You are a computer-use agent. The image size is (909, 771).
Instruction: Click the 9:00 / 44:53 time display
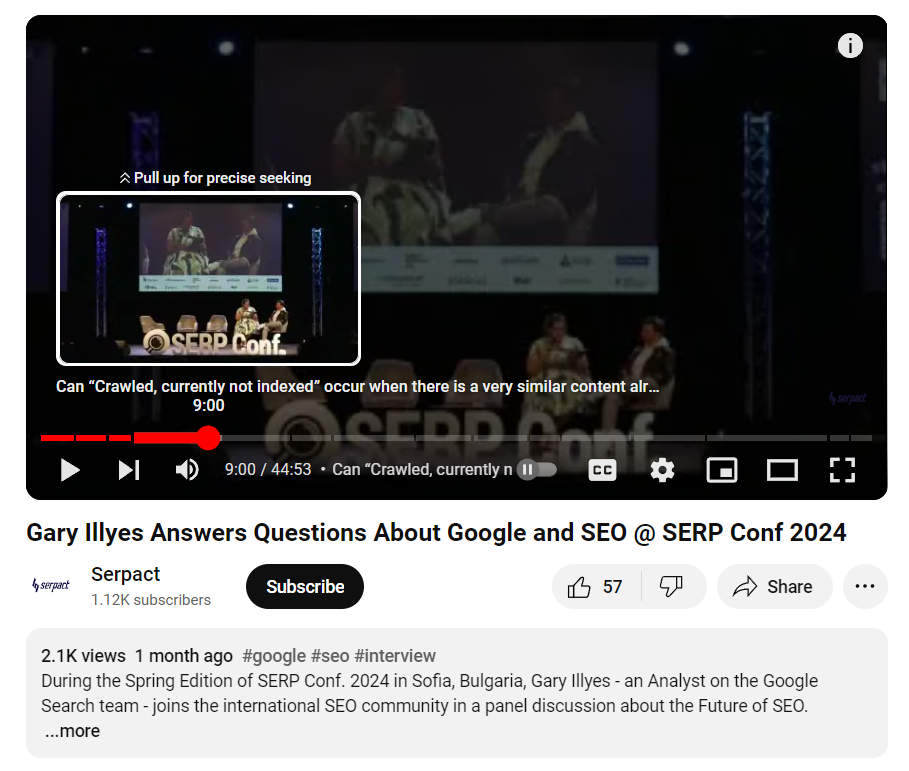click(x=268, y=470)
